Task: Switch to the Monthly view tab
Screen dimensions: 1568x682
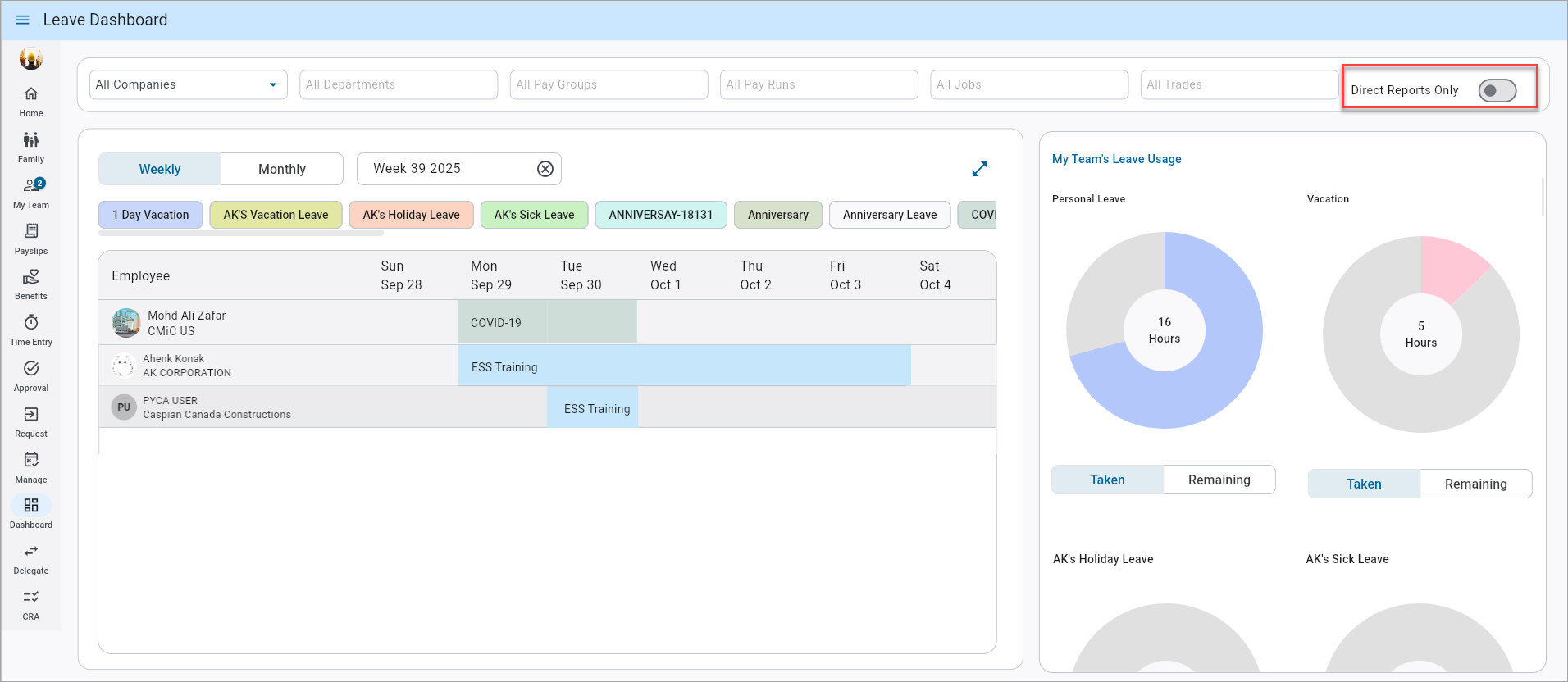Action: 282,169
